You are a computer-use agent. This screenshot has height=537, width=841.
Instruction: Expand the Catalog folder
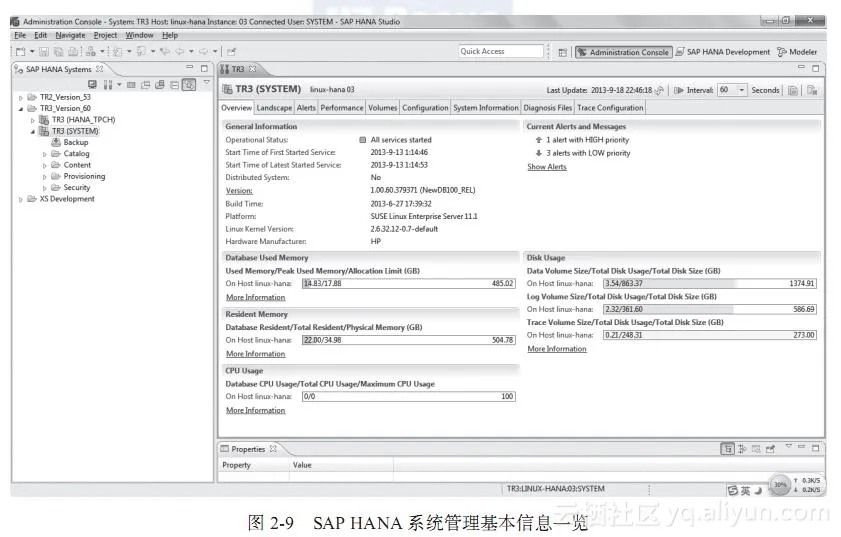(45, 154)
